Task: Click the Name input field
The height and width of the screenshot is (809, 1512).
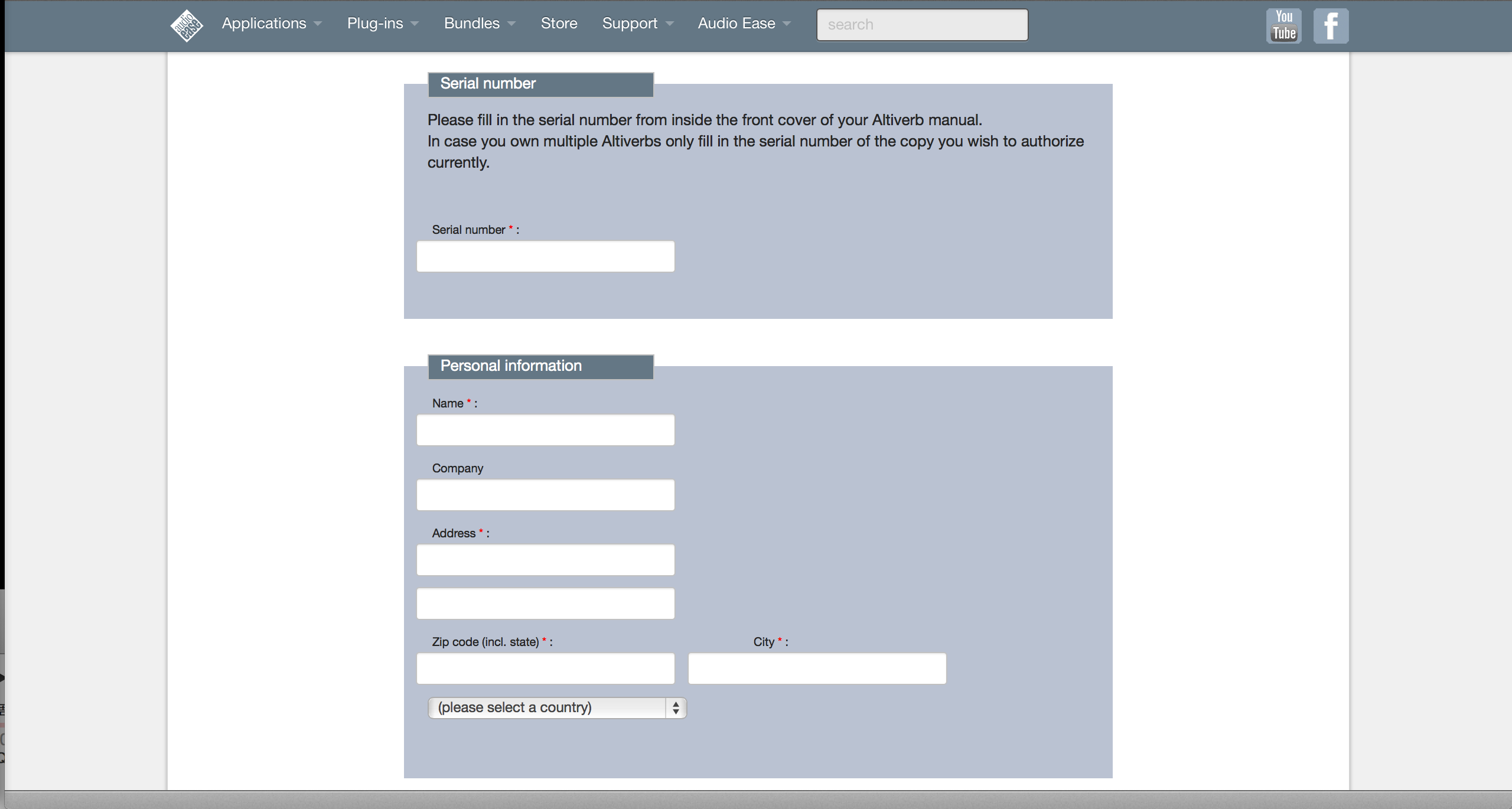Action: 545,430
